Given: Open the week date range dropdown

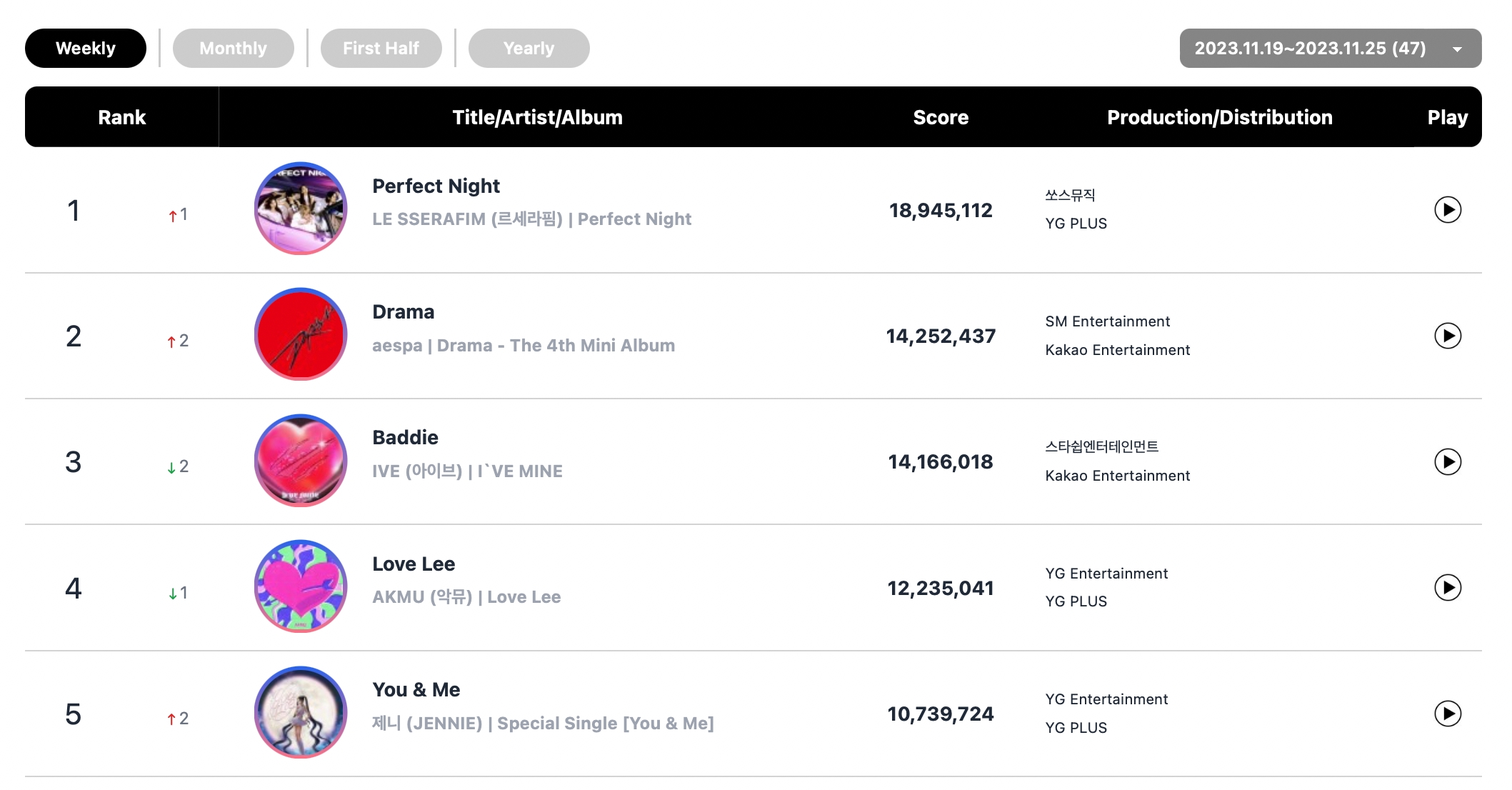Looking at the screenshot, I should click(x=1310, y=49).
